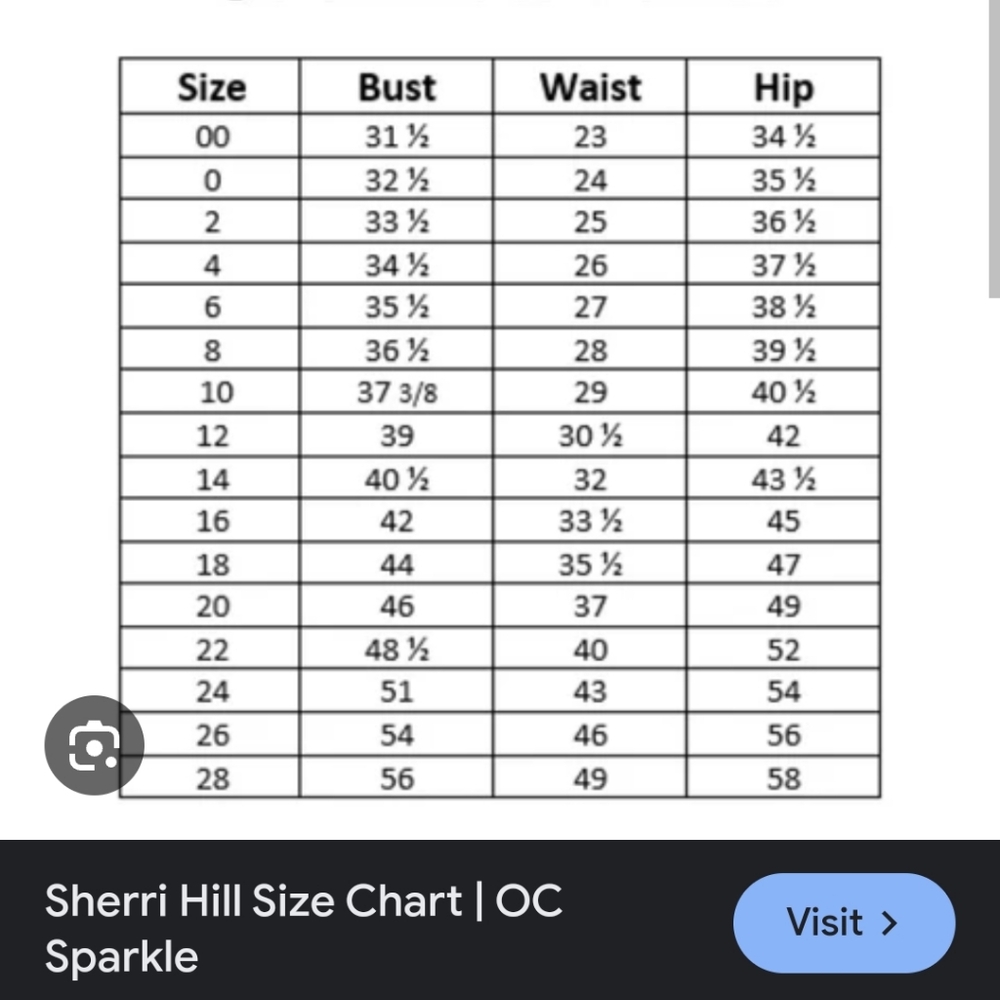Click the Visit button
Image resolution: width=1000 pixels, height=1000 pixels.
(x=844, y=922)
